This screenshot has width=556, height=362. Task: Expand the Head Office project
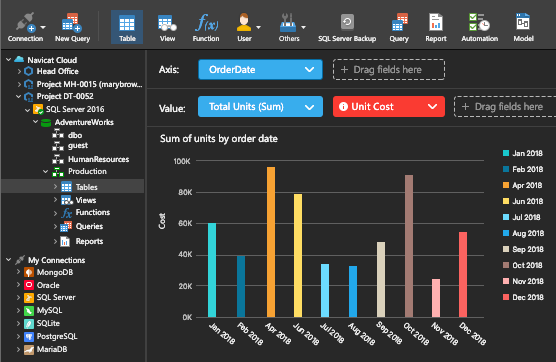click(19, 71)
